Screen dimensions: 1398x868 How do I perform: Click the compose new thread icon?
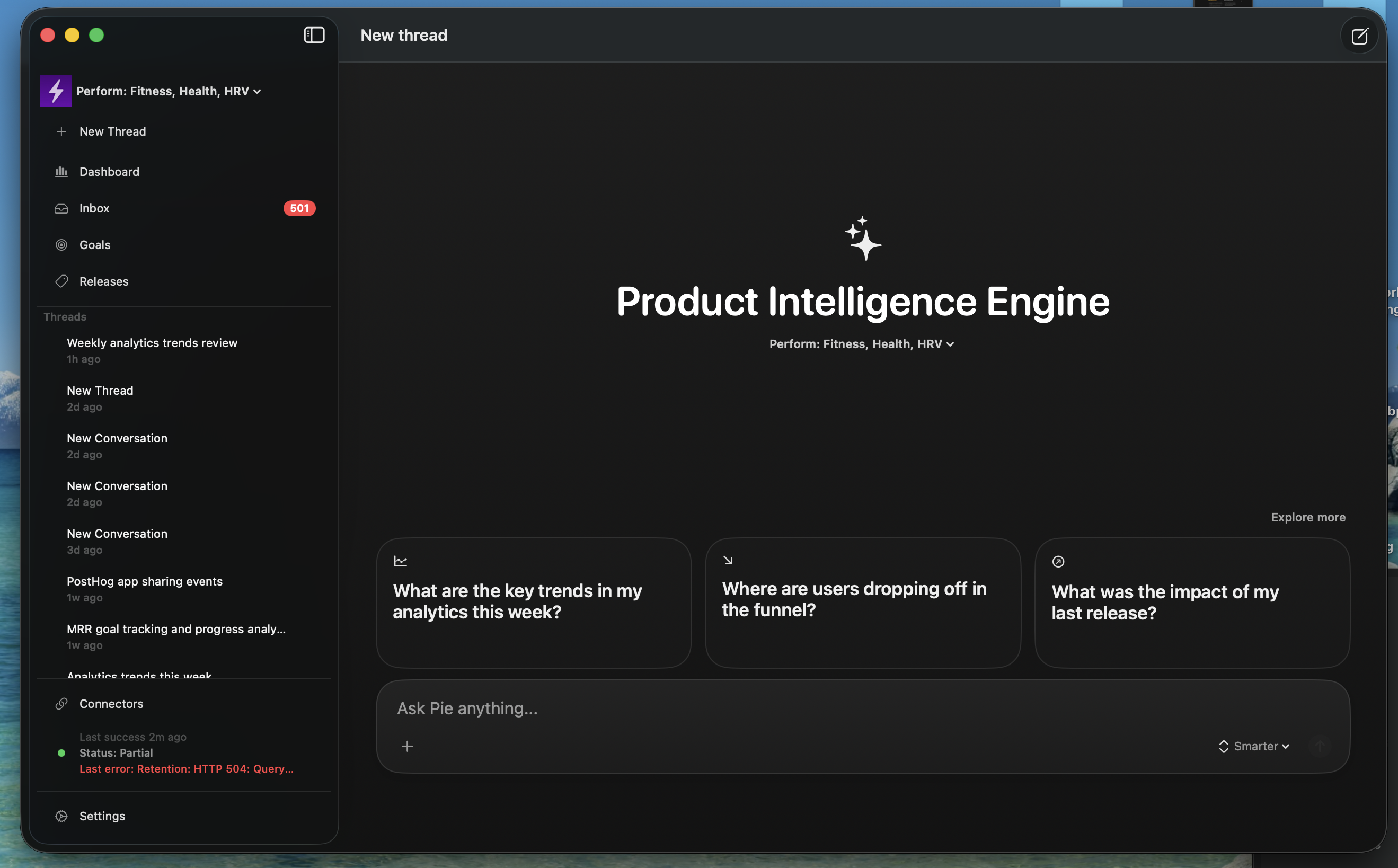pyautogui.click(x=1359, y=36)
